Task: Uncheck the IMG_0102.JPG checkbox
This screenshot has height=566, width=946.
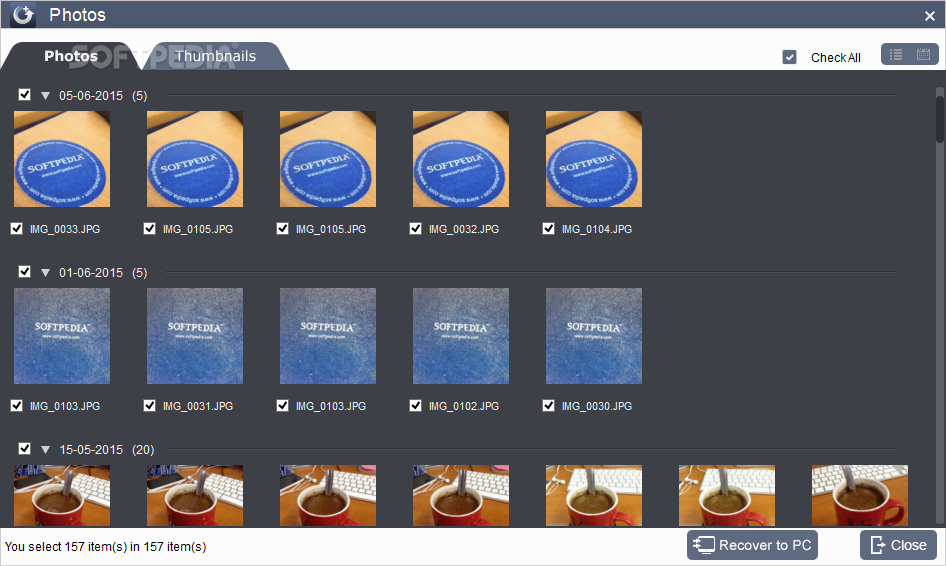Action: (416, 405)
